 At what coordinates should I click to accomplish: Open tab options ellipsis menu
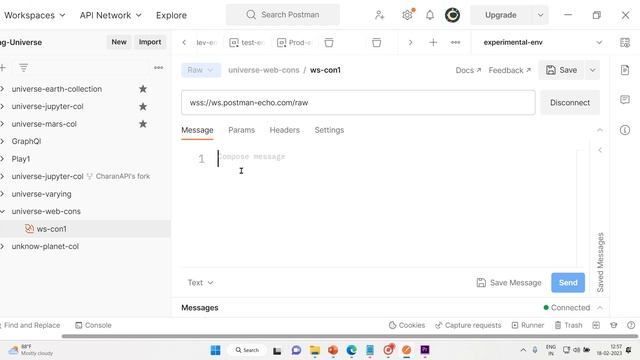point(456,42)
